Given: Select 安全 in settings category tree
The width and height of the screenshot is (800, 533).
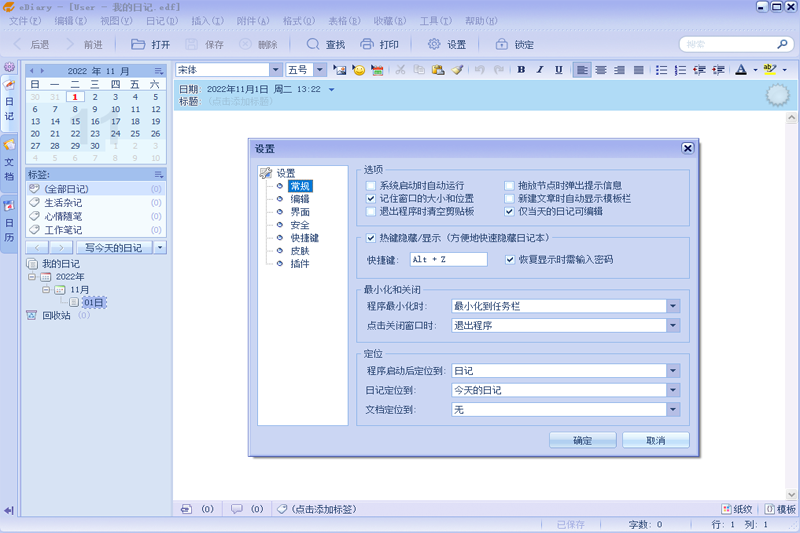Looking at the screenshot, I should [x=299, y=225].
